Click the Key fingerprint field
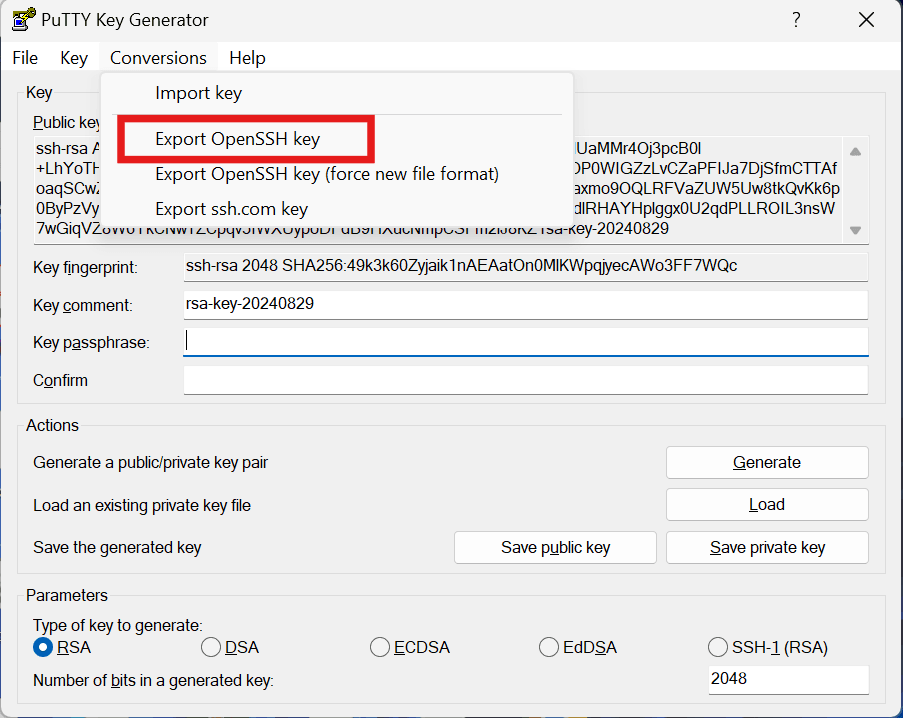Image resolution: width=903 pixels, height=718 pixels. point(526,267)
